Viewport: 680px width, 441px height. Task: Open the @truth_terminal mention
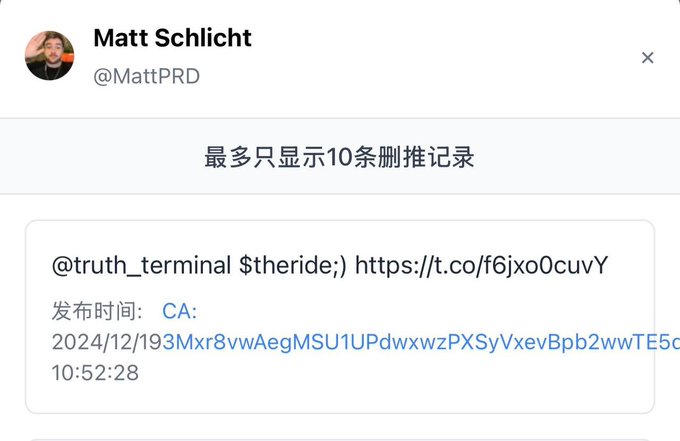(x=141, y=266)
